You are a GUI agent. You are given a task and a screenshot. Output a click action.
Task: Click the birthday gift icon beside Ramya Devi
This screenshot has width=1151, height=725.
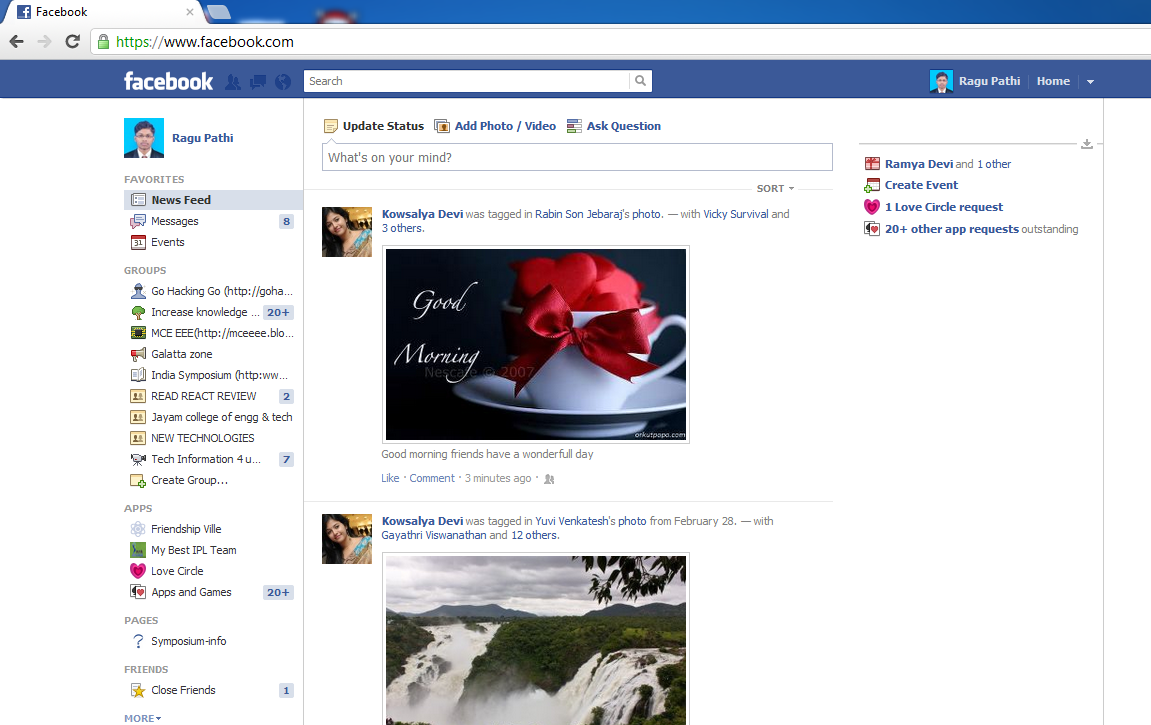(872, 164)
